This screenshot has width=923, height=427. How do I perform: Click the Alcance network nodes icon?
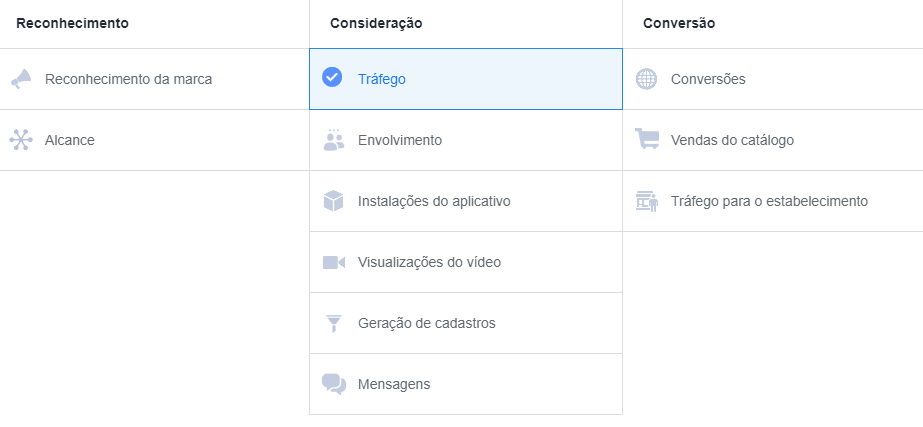[21, 140]
